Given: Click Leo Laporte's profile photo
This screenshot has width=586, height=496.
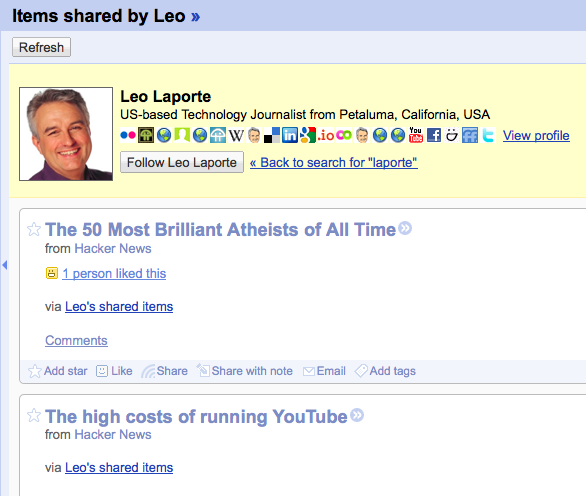Looking at the screenshot, I should click(66, 134).
